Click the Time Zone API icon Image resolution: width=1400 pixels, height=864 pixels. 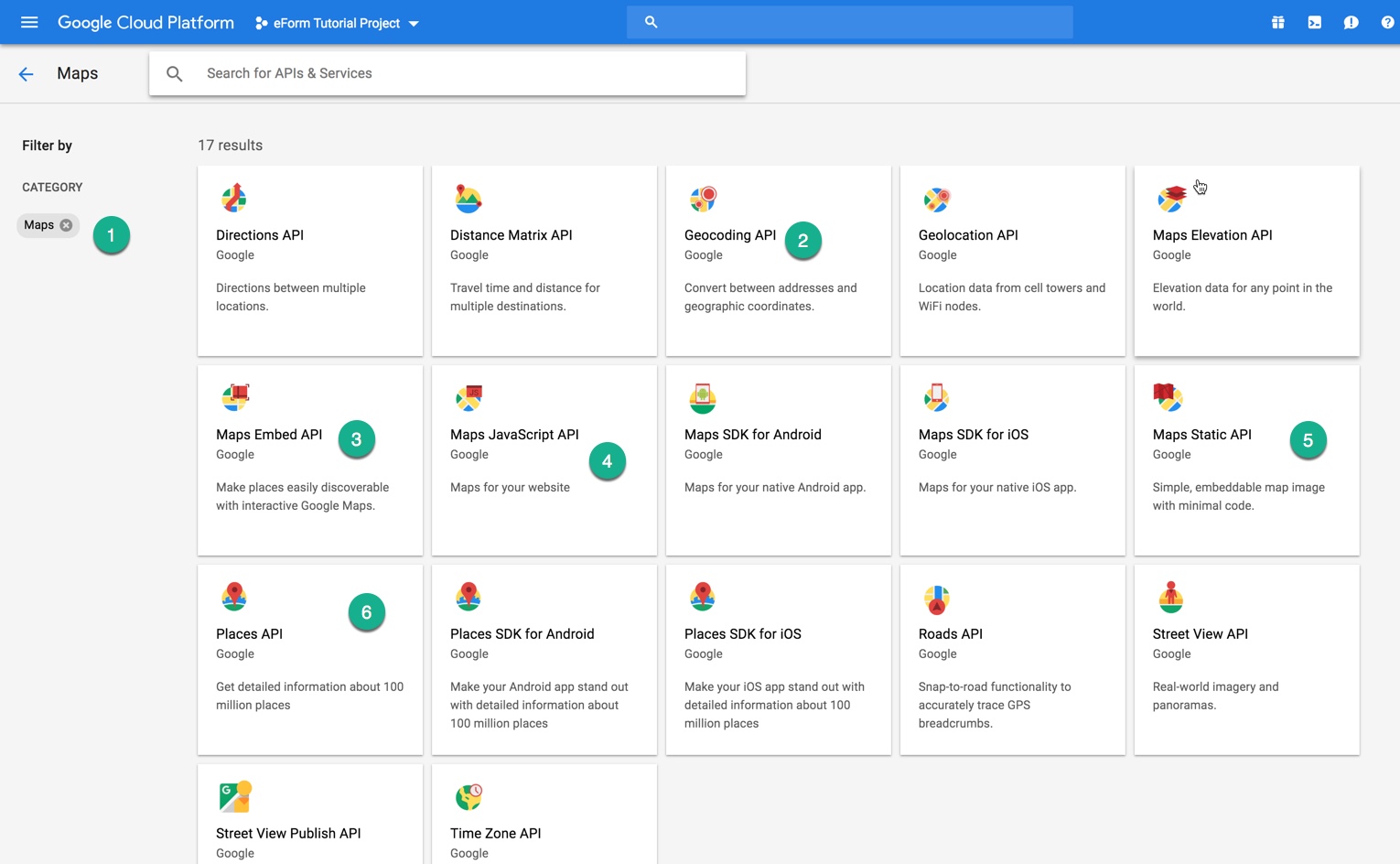[468, 797]
